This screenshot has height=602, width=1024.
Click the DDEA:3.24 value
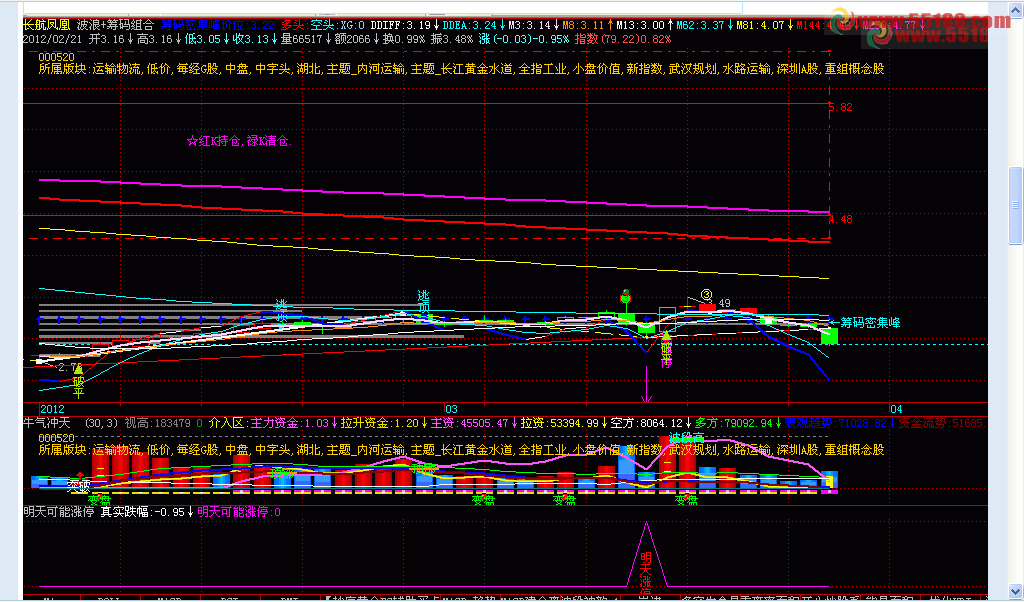470,25
